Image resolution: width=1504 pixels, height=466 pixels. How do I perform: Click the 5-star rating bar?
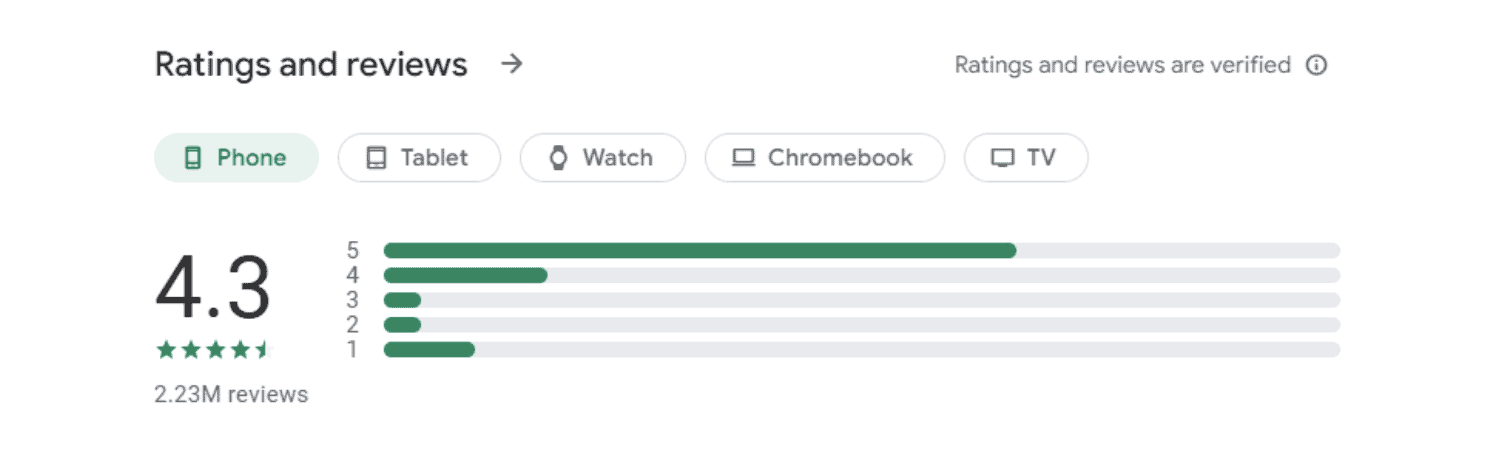tap(862, 250)
